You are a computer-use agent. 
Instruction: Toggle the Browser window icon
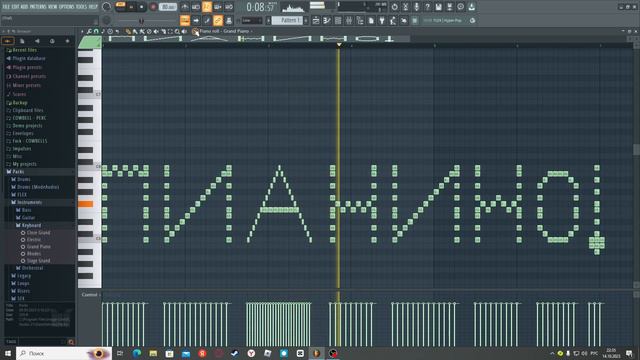[360, 20]
